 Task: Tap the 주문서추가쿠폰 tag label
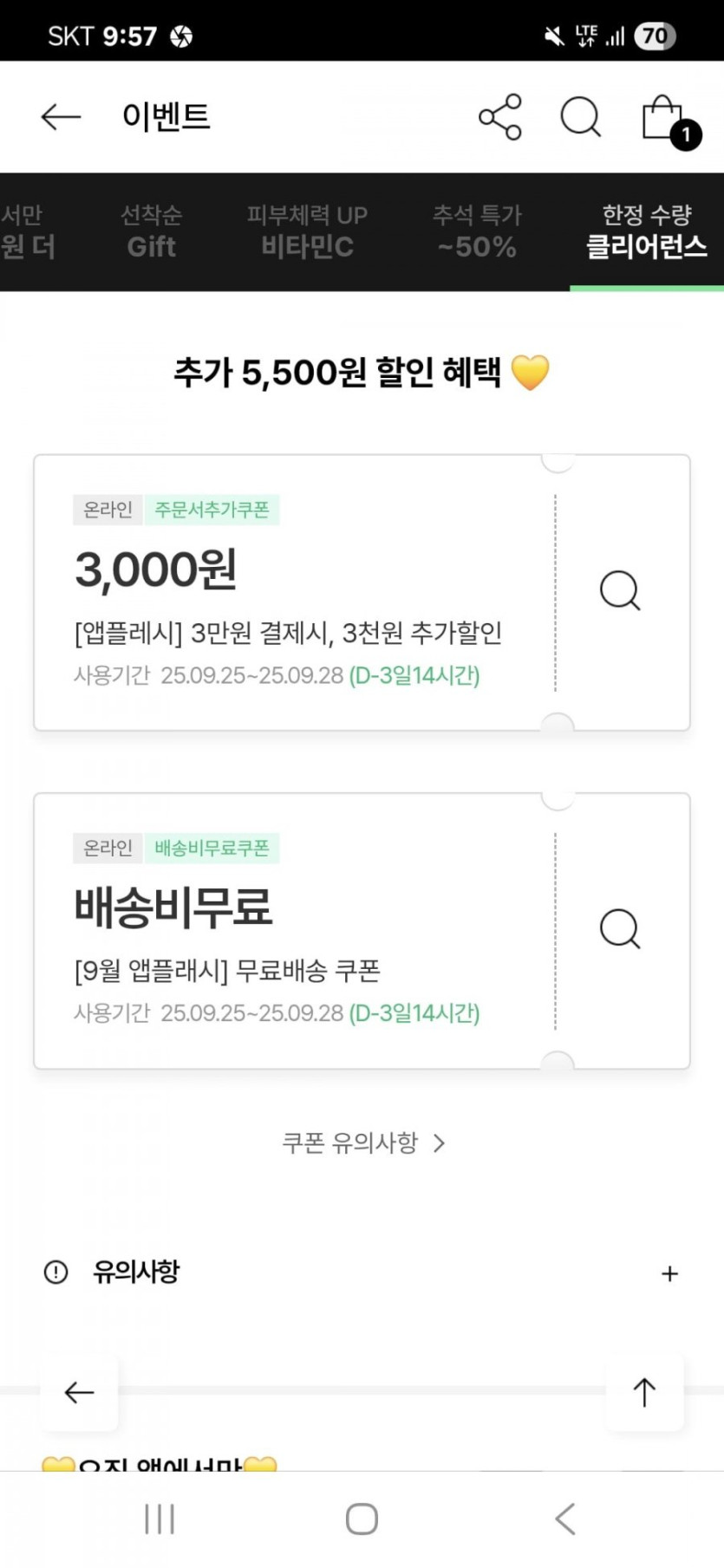tap(212, 510)
